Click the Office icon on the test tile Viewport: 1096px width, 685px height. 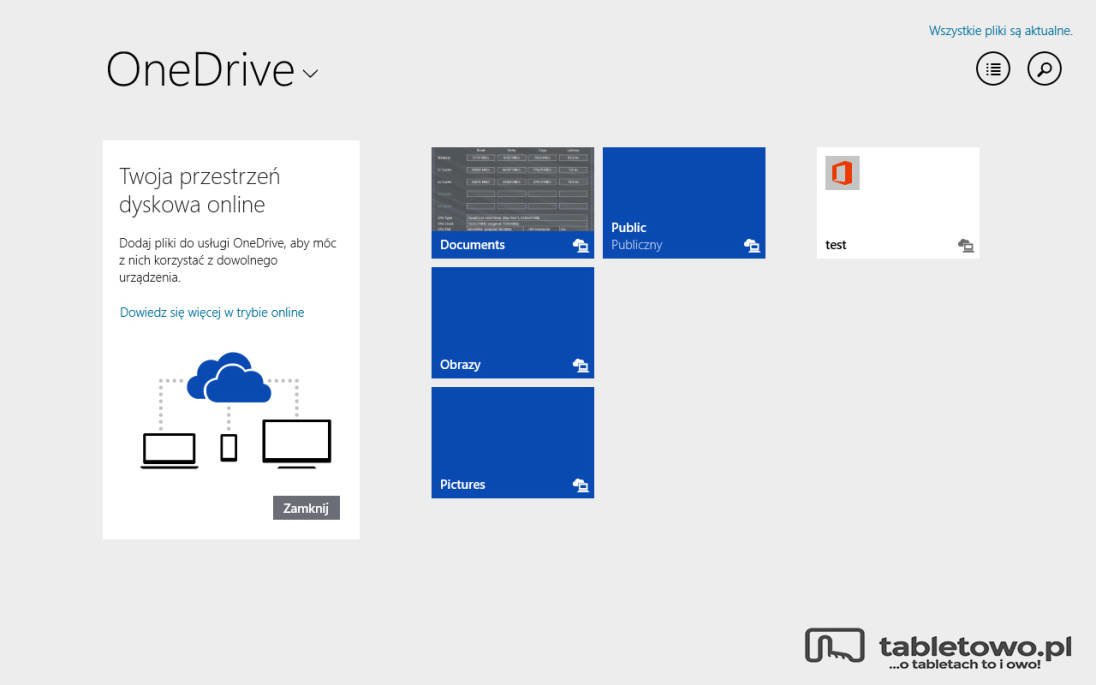click(x=842, y=173)
